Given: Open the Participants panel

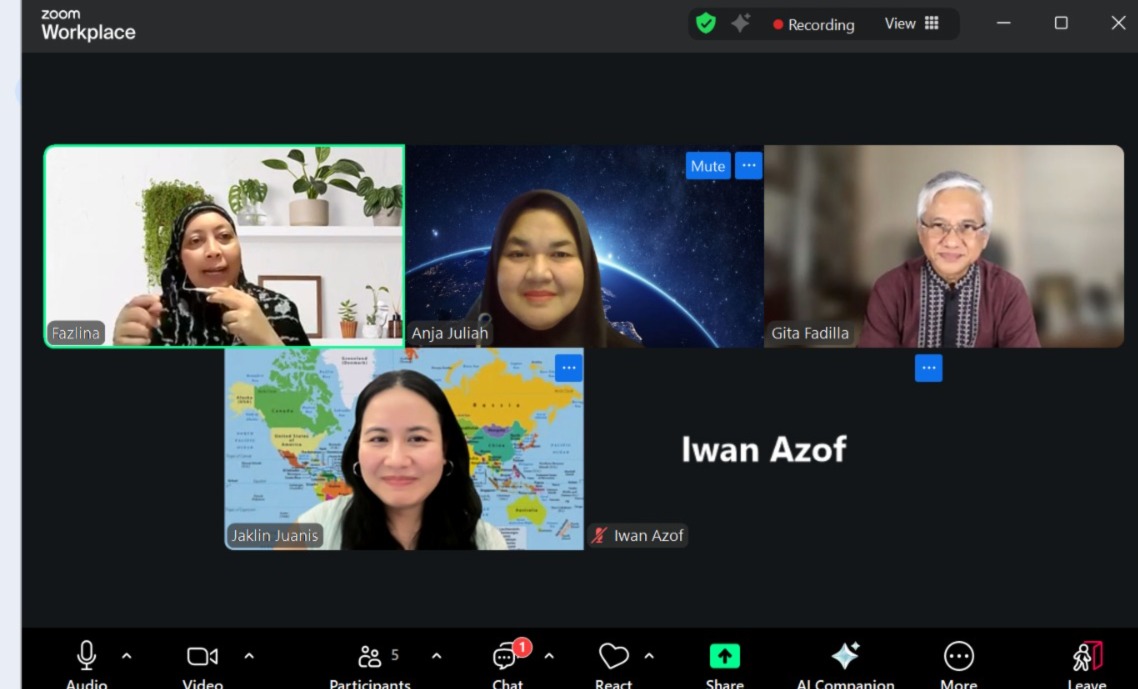Looking at the screenshot, I should tap(371, 656).
